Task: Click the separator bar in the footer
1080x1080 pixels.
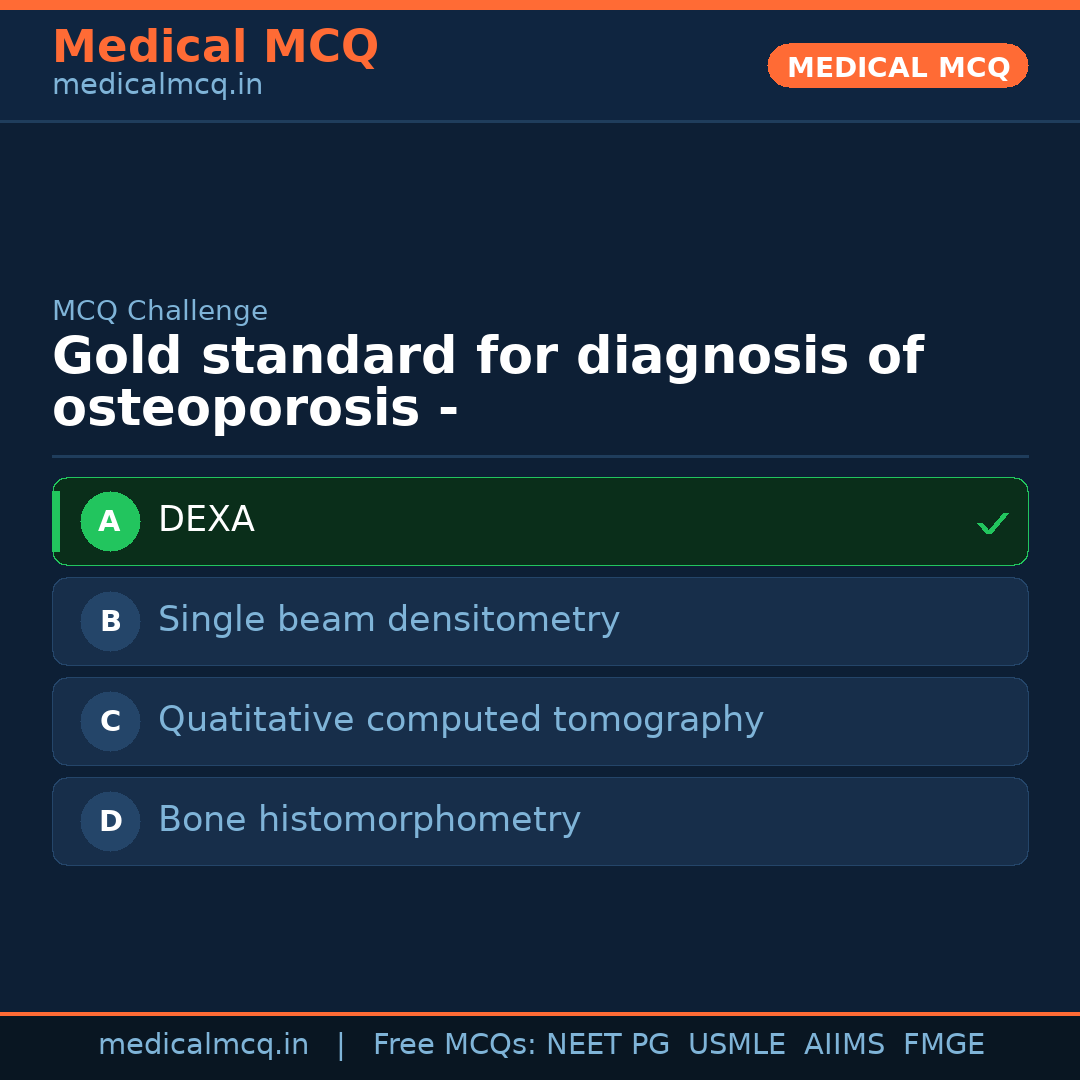Action: pyautogui.click(x=341, y=1043)
